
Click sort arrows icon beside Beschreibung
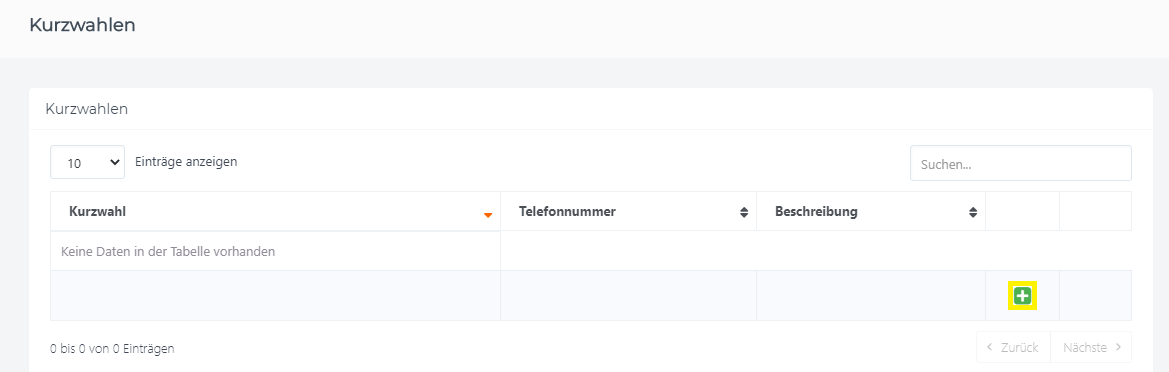coord(973,212)
